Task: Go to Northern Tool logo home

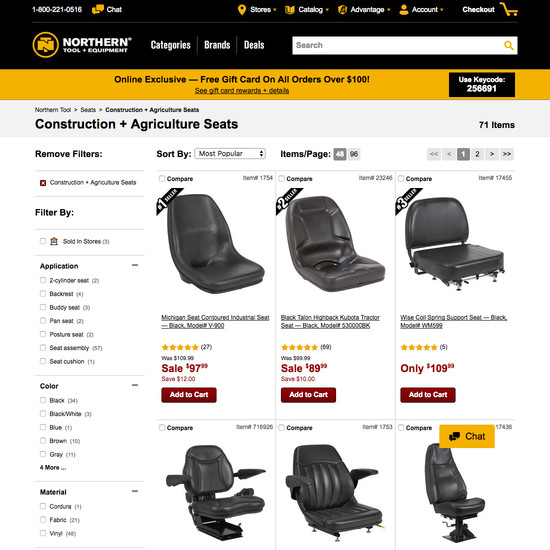Action: click(82, 45)
